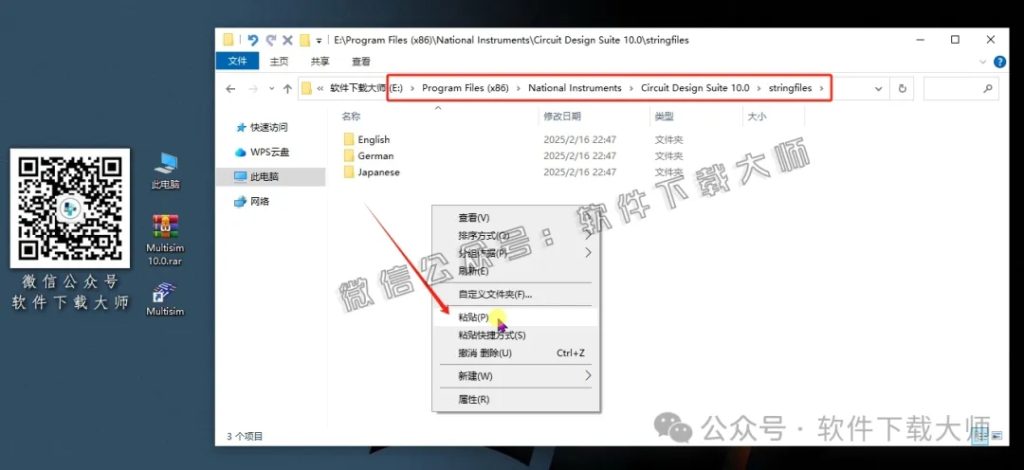1024x470 pixels.
Task: Expand the chevron after National Instruments breadcrumb
Action: (632, 88)
